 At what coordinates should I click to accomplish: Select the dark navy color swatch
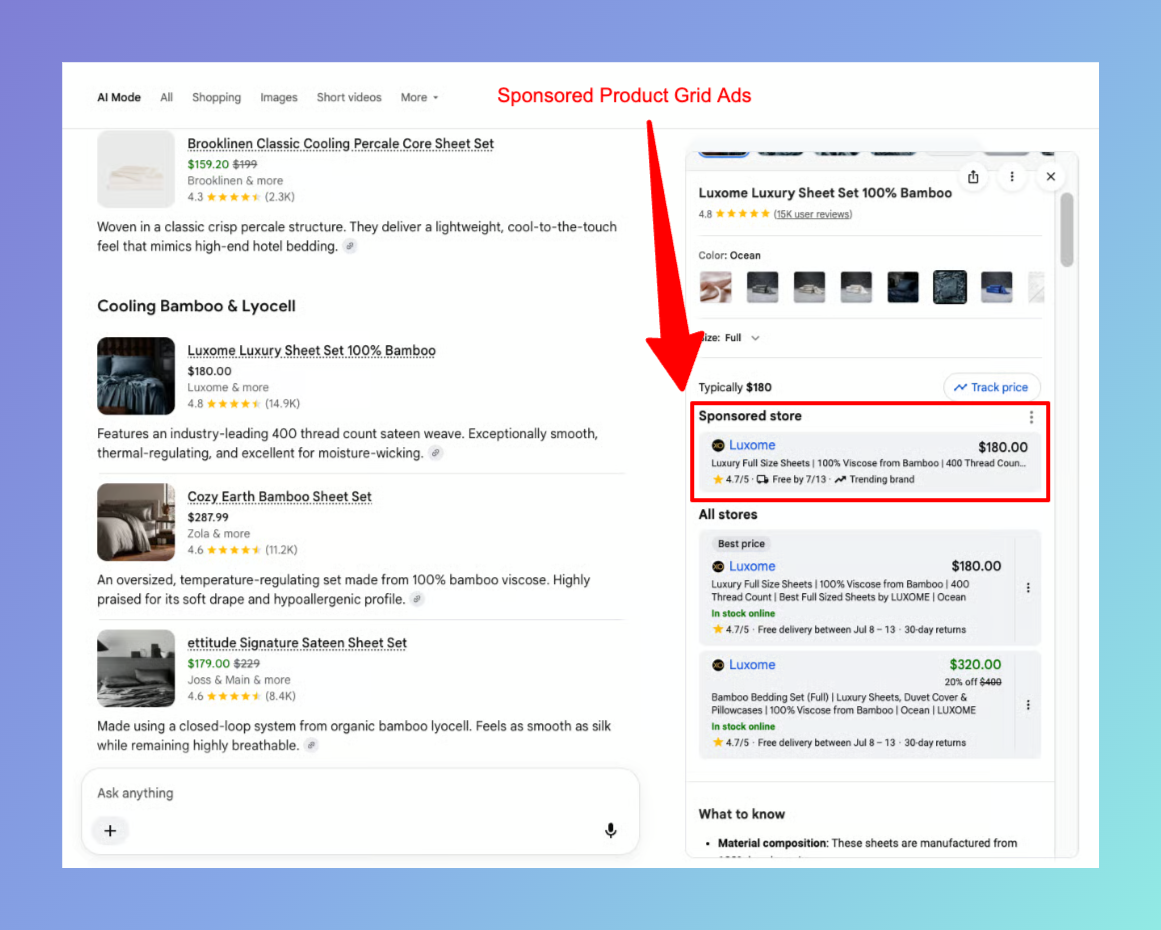(x=903, y=287)
